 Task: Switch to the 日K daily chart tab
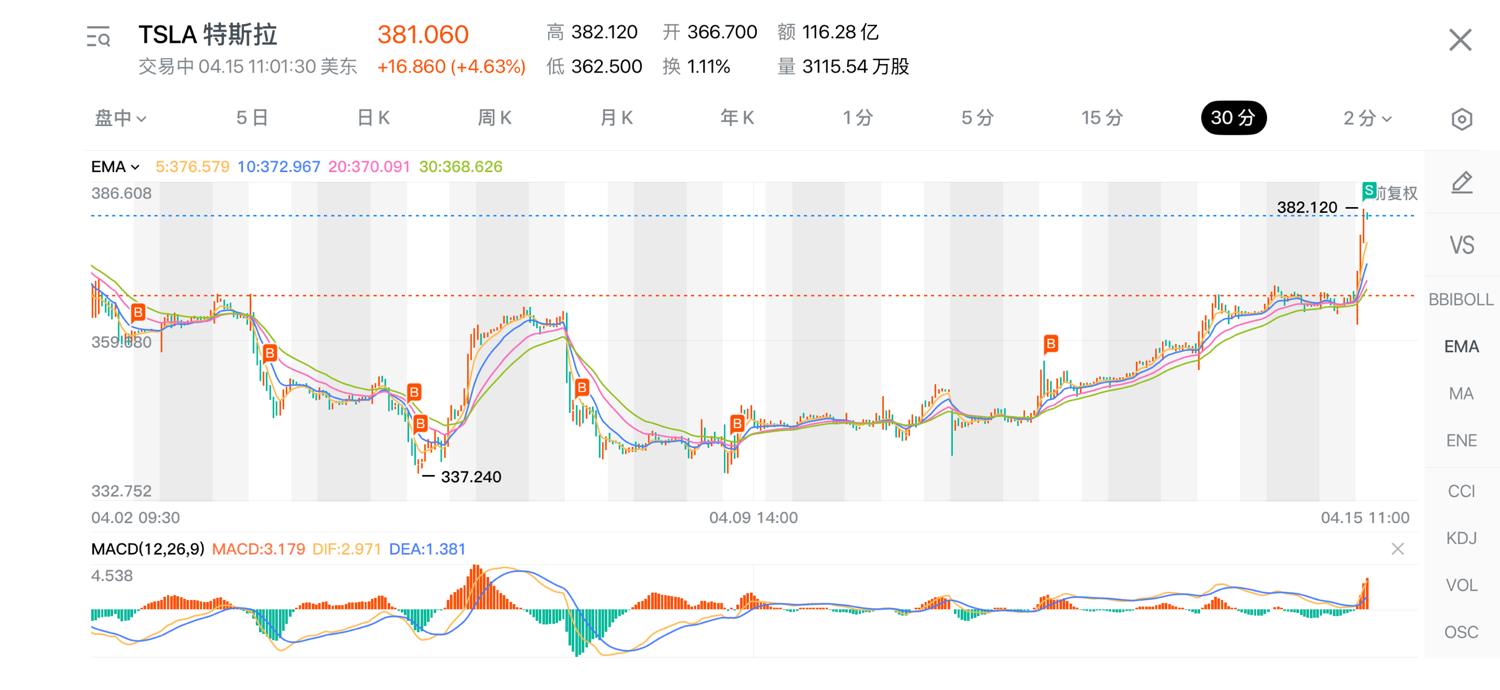(x=373, y=118)
